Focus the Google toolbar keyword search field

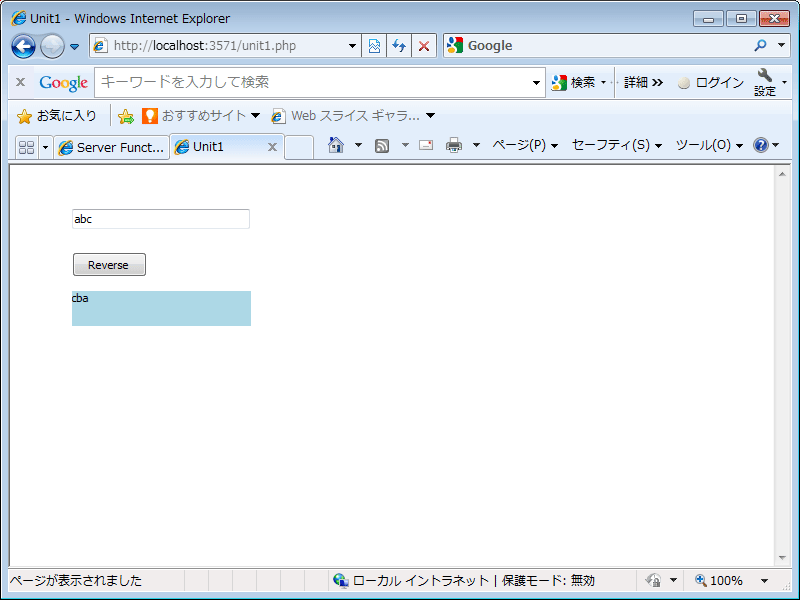(x=311, y=82)
